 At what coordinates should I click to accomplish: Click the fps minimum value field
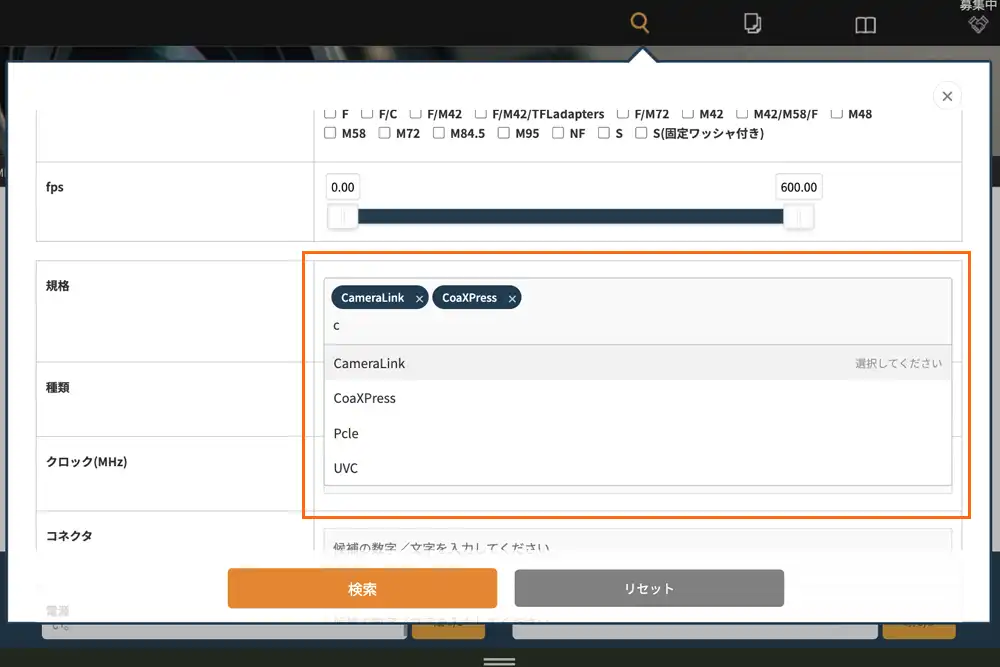343,187
